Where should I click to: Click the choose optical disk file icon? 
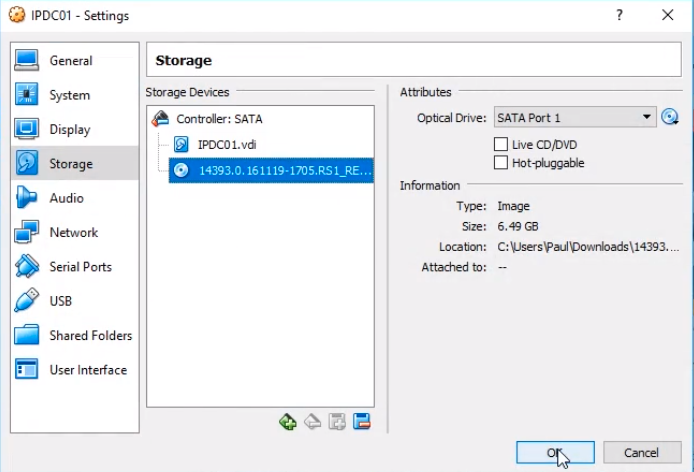coord(670,118)
